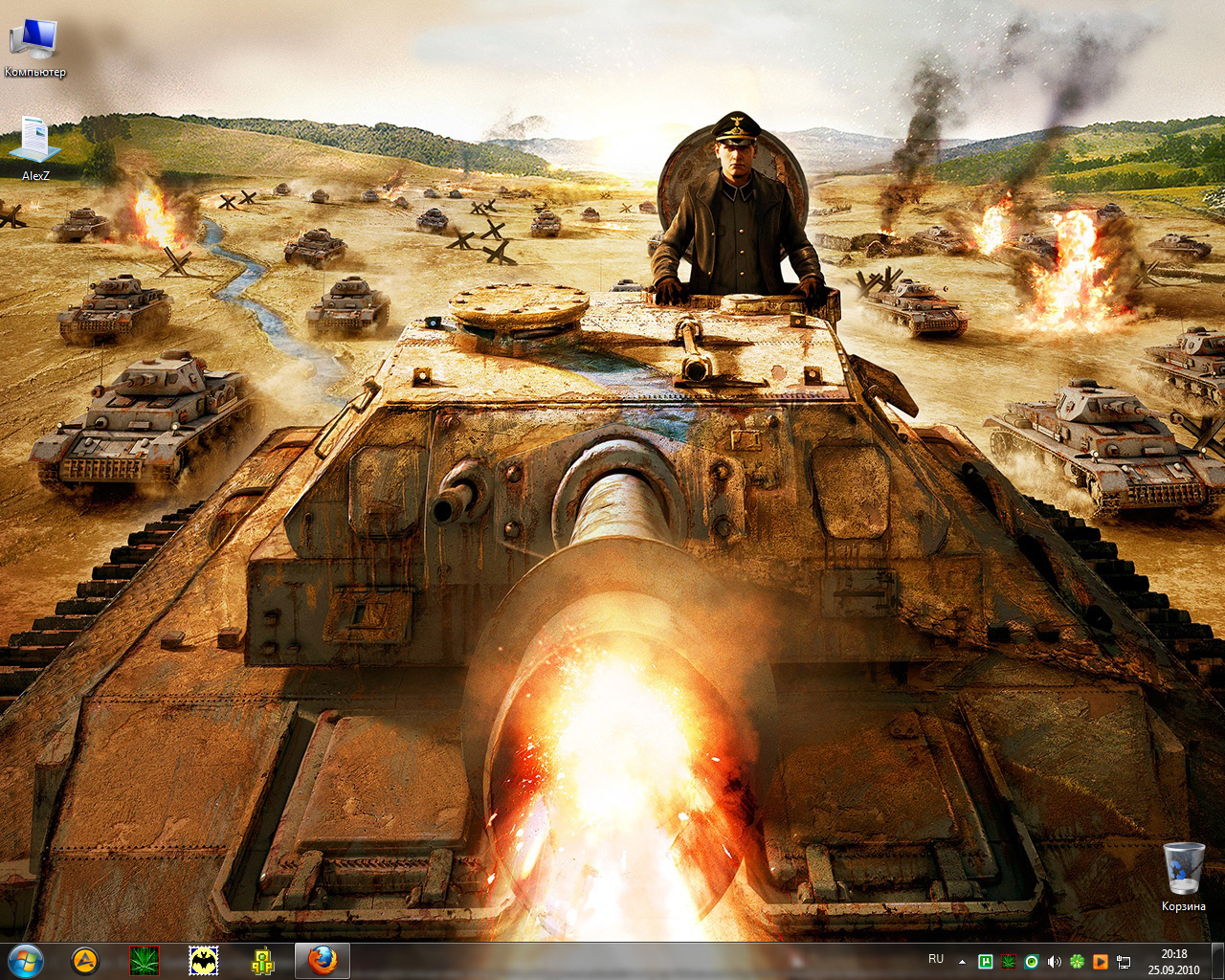Select the Корзина recycle bin icon
Image resolution: width=1225 pixels, height=980 pixels.
tap(1184, 877)
